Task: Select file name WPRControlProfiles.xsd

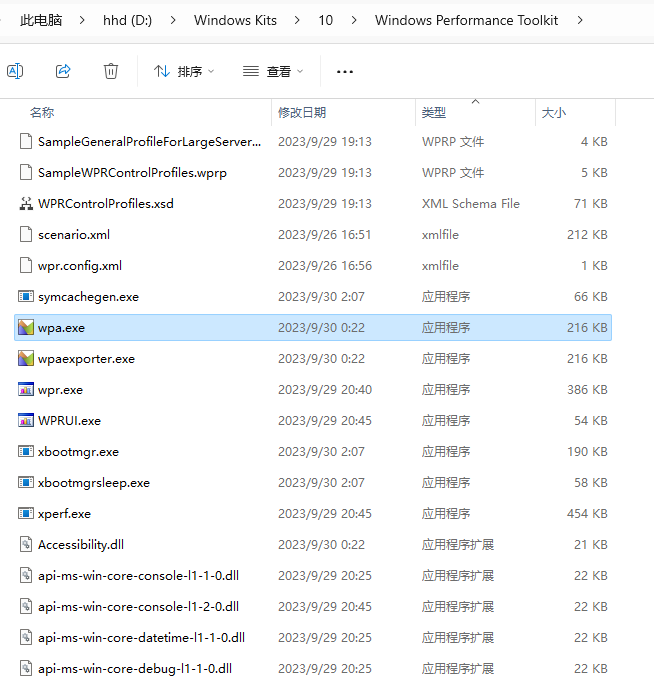Action: click(x=106, y=204)
